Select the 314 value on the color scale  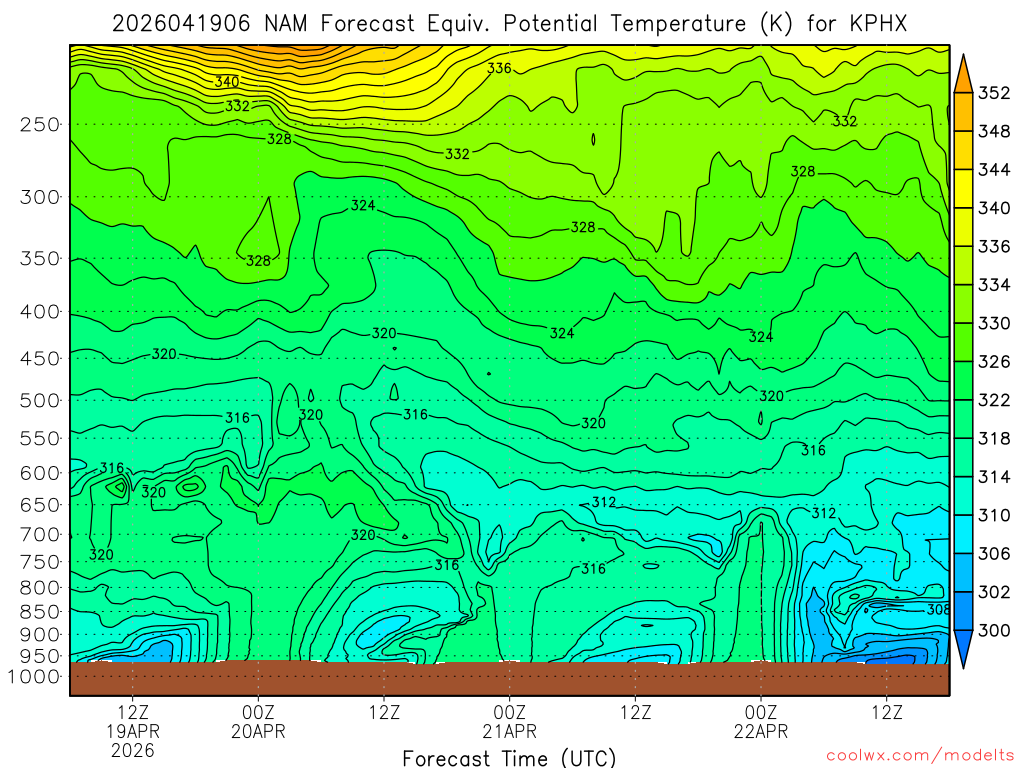[994, 477]
